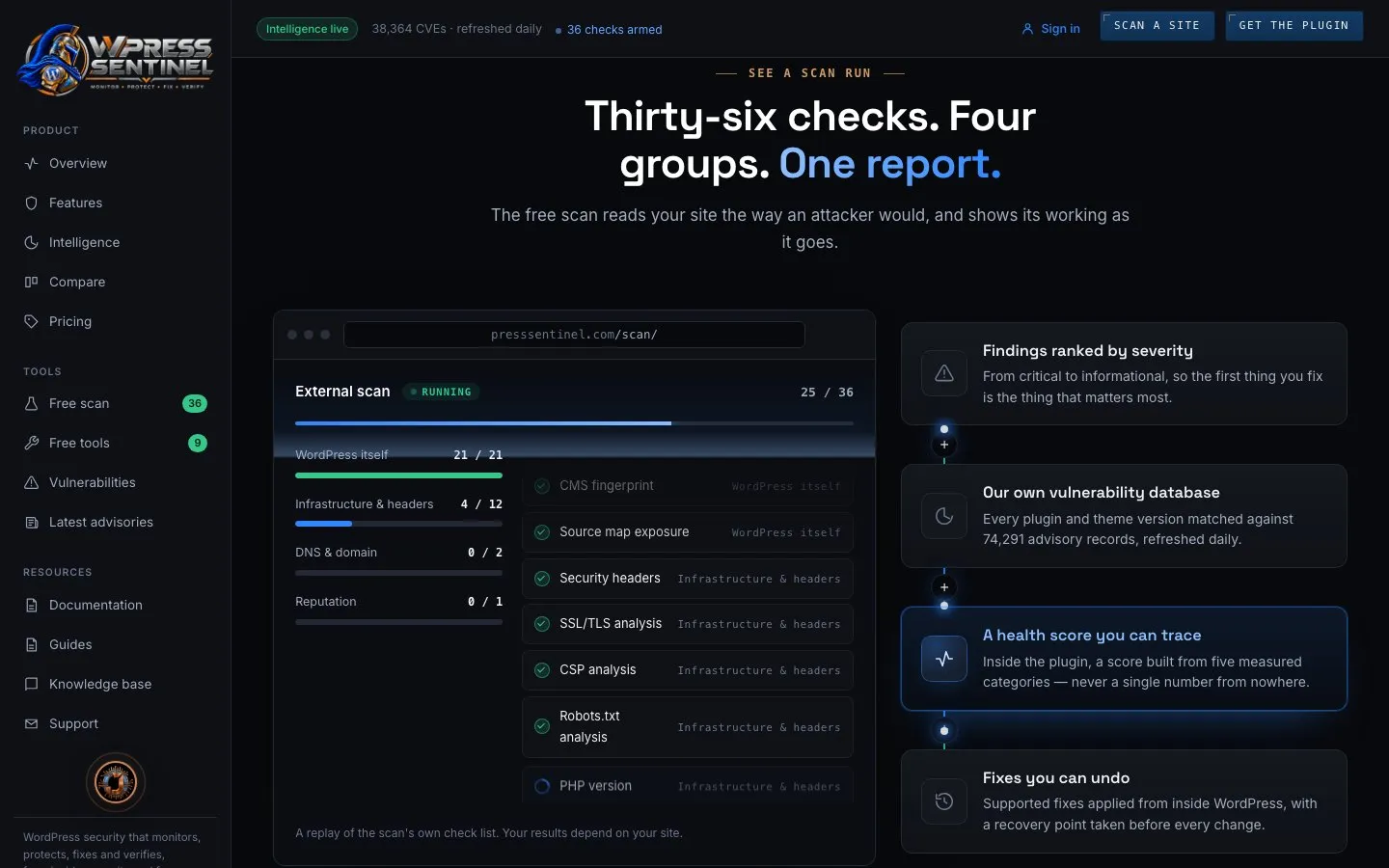Click the Documentation file icon
The image size is (1389, 868).
[x=31, y=606]
